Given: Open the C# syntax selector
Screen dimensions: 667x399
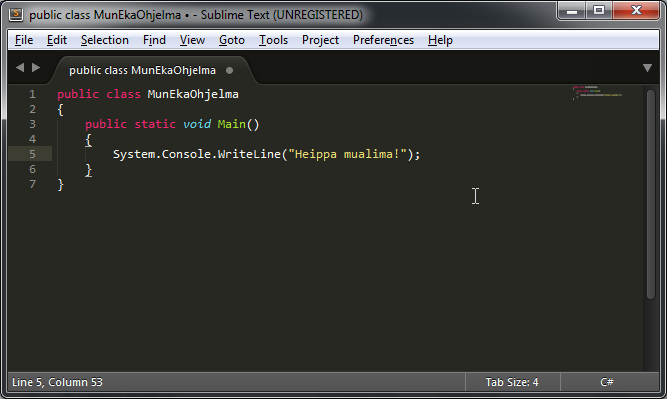Looking at the screenshot, I should pos(607,382).
